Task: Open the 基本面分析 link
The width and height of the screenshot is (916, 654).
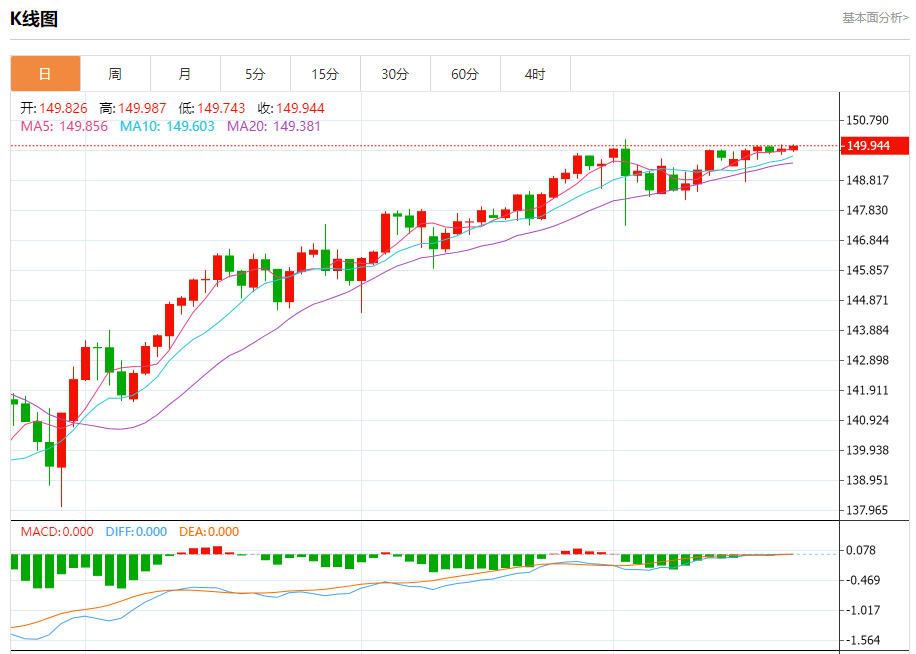Action: 875,18
